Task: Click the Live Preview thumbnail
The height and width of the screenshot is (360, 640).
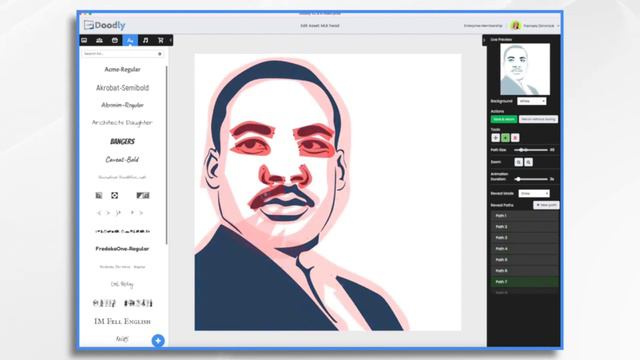Action: pyautogui.click(x=525, y=69)
